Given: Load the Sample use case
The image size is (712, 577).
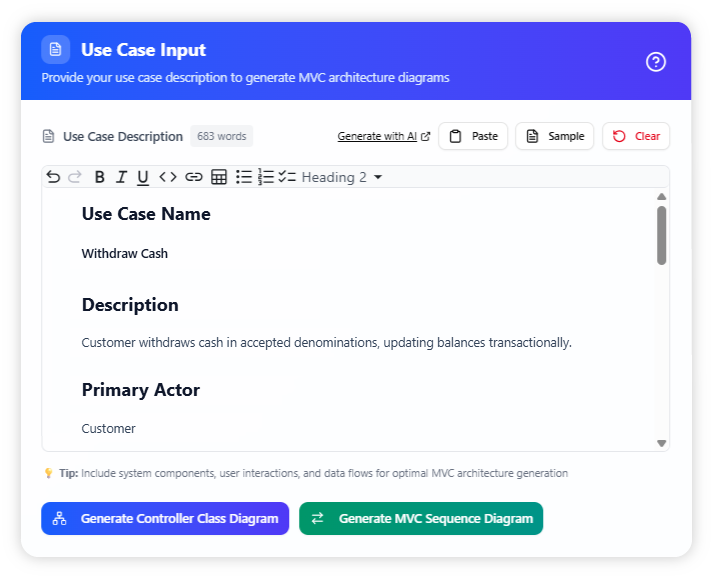Looking at the screenshot, I should (x=555, y=136).
